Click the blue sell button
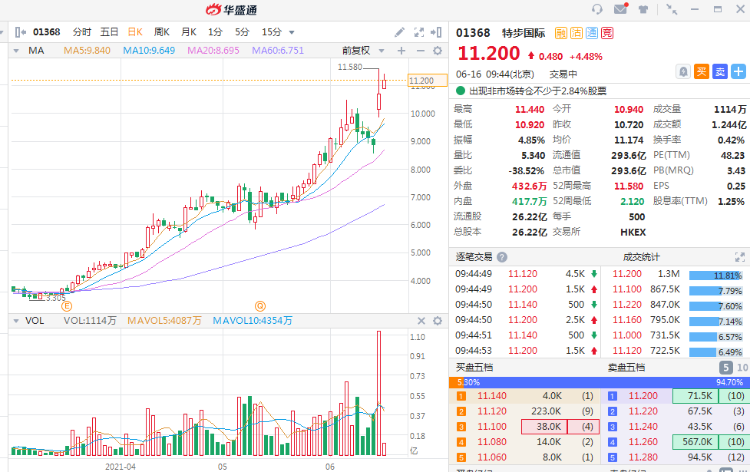This screenshot has width=750, height=472. click(720, 72)
